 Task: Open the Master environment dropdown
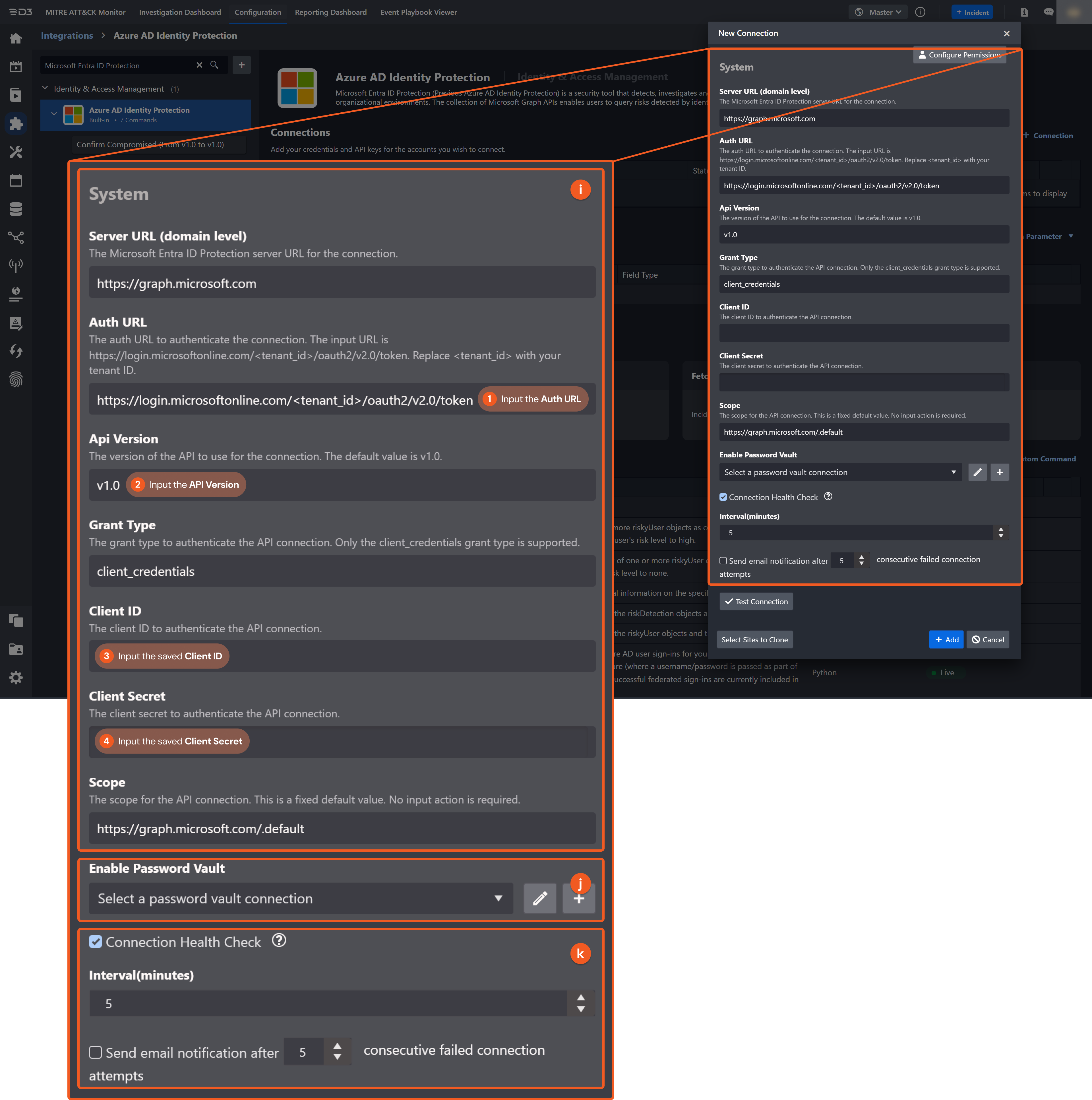(x=878, y=12)
